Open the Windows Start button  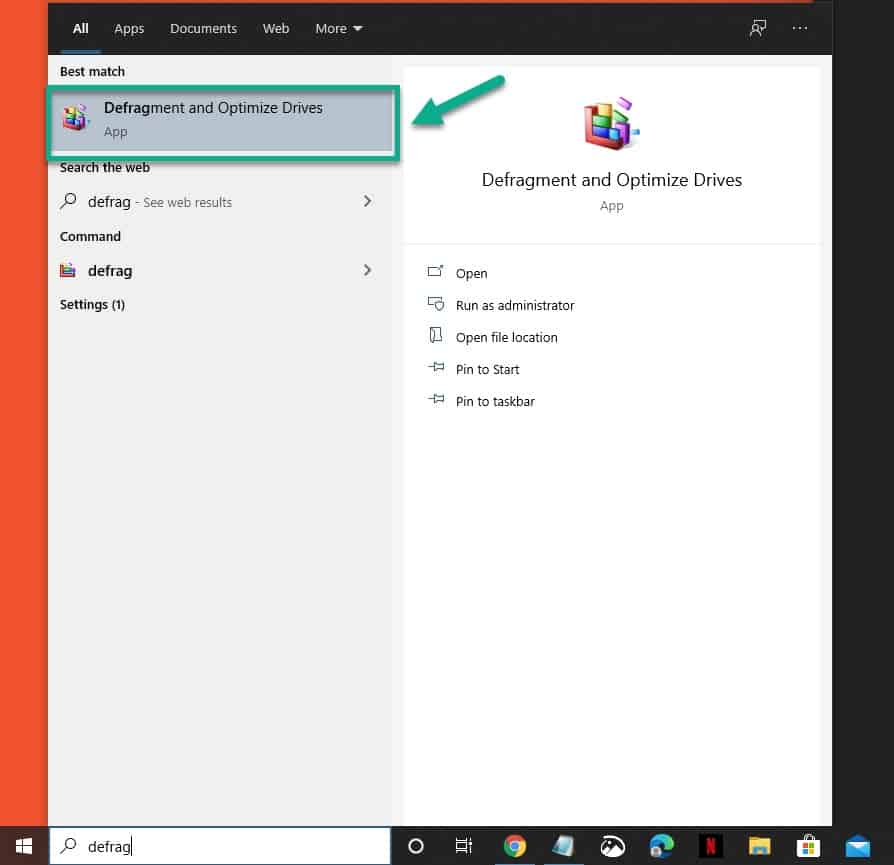point(24,846)
